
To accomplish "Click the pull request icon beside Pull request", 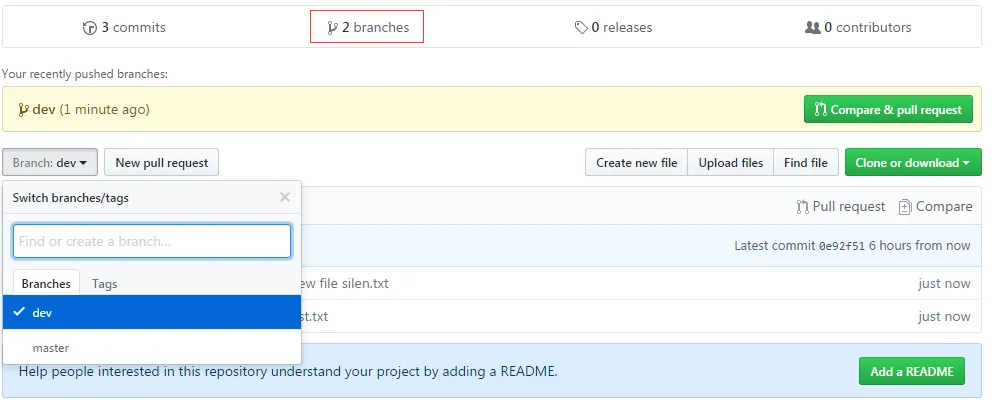I will [802, 207].
